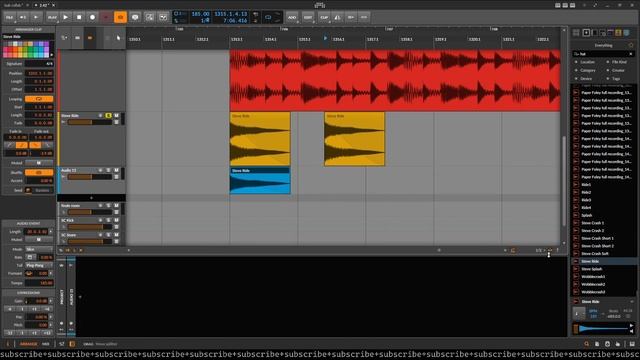Open the EDIT menu button
The image size is (640, 360).
coord(308,17)
